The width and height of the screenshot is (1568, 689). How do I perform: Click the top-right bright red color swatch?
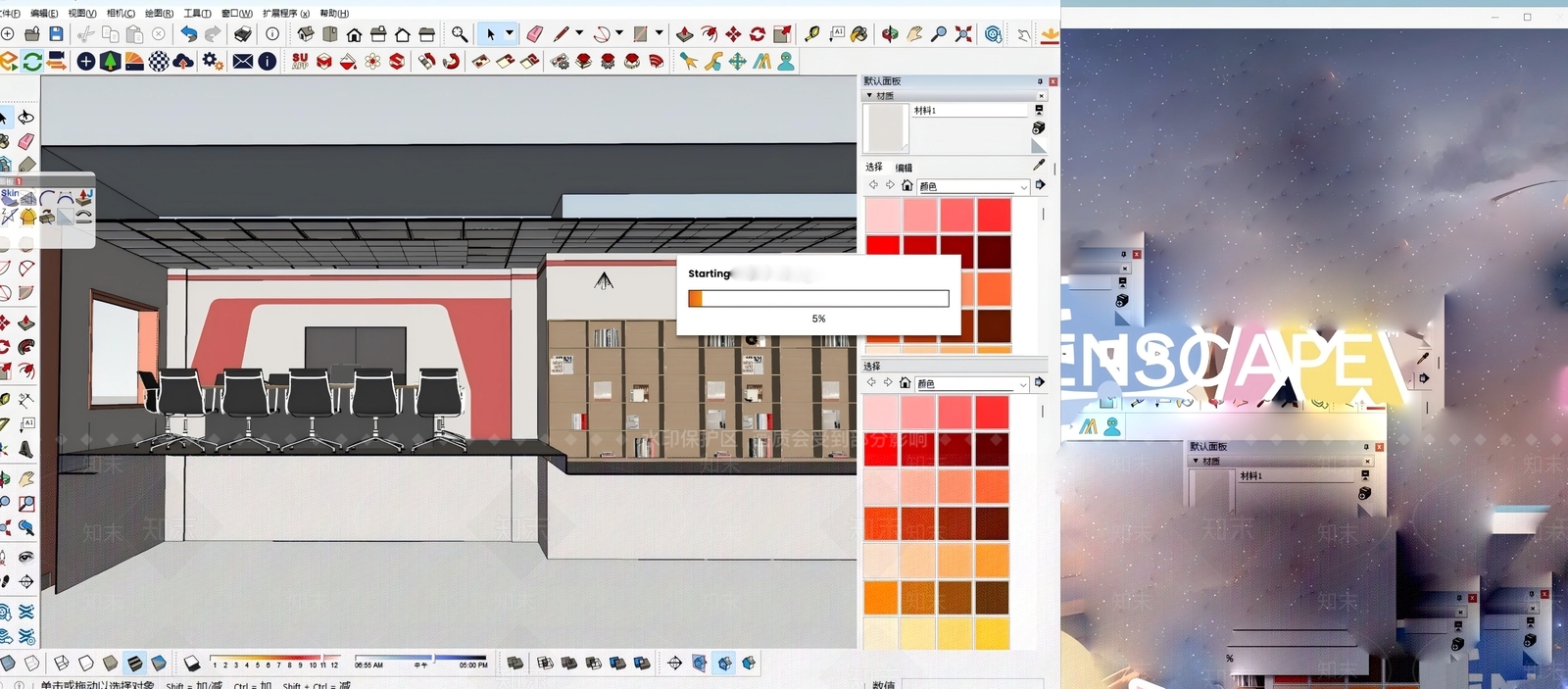[x=994, y=215]
